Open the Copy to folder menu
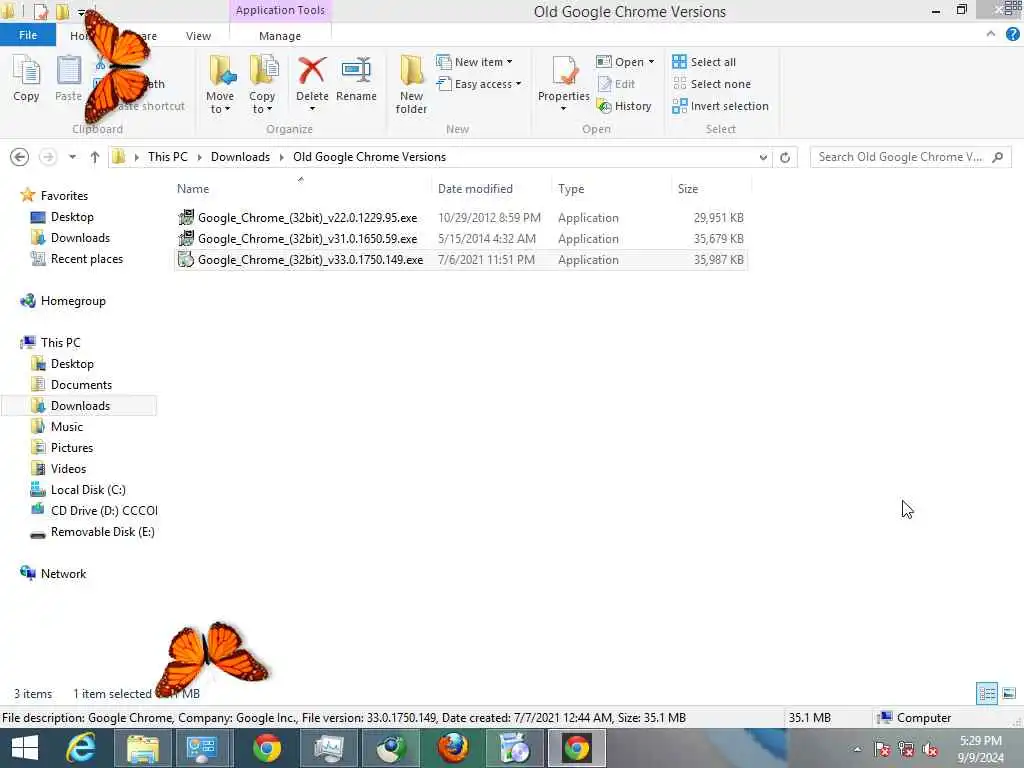Viewport: 1024px width, 768px height. pyautogui.click(x=262, y=85)
